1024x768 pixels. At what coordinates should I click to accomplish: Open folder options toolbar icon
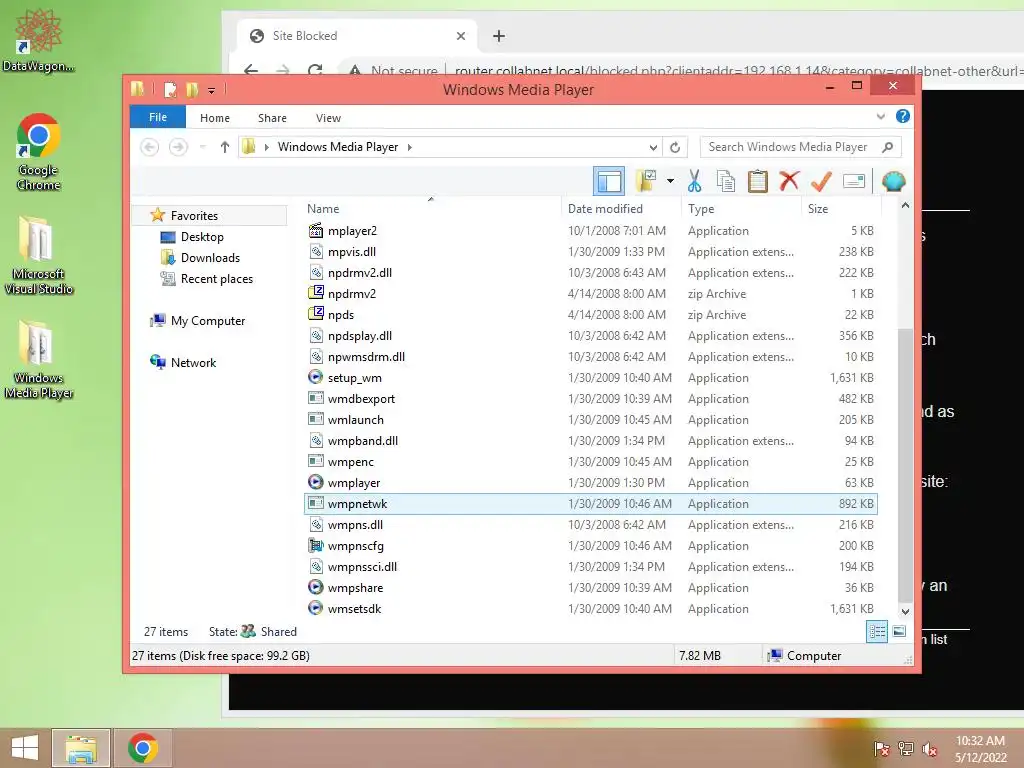point(647,181)
